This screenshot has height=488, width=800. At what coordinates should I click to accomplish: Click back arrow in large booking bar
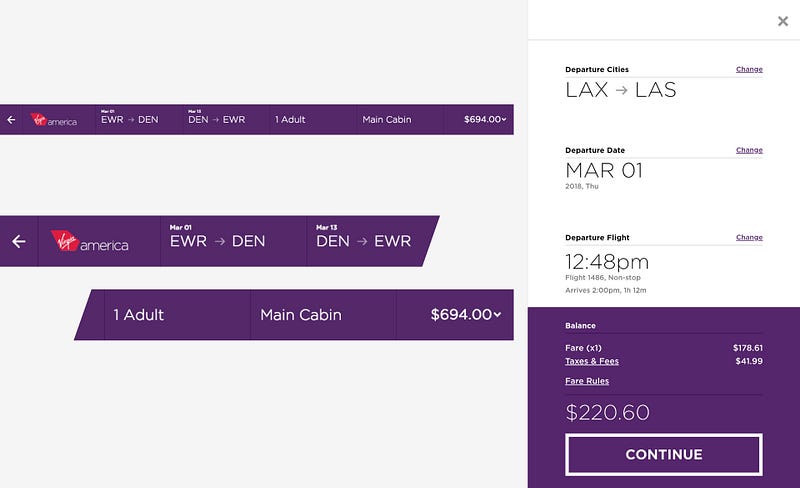click(18, 241)
